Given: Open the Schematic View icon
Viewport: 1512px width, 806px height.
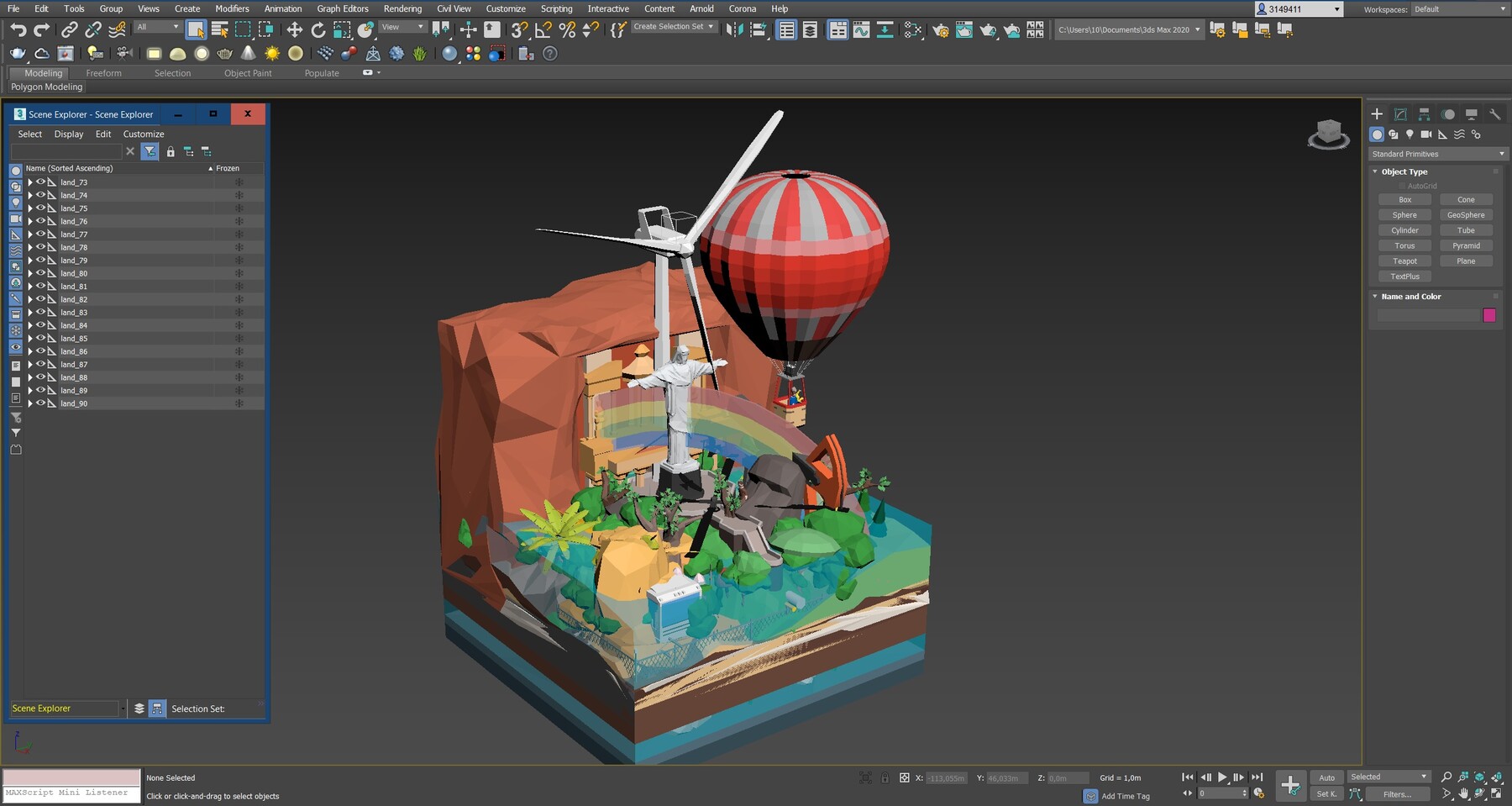Looking at the screenshot, I should (885, 30).
